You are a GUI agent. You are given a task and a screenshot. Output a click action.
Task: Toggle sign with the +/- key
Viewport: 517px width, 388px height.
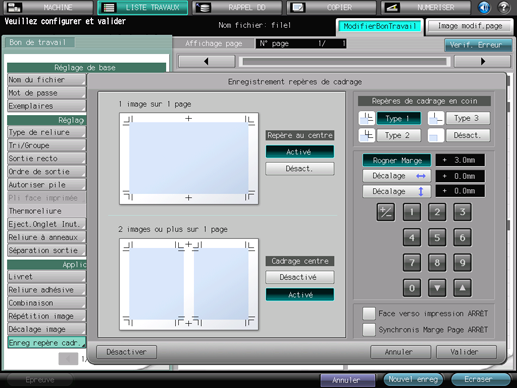point(386,212)
